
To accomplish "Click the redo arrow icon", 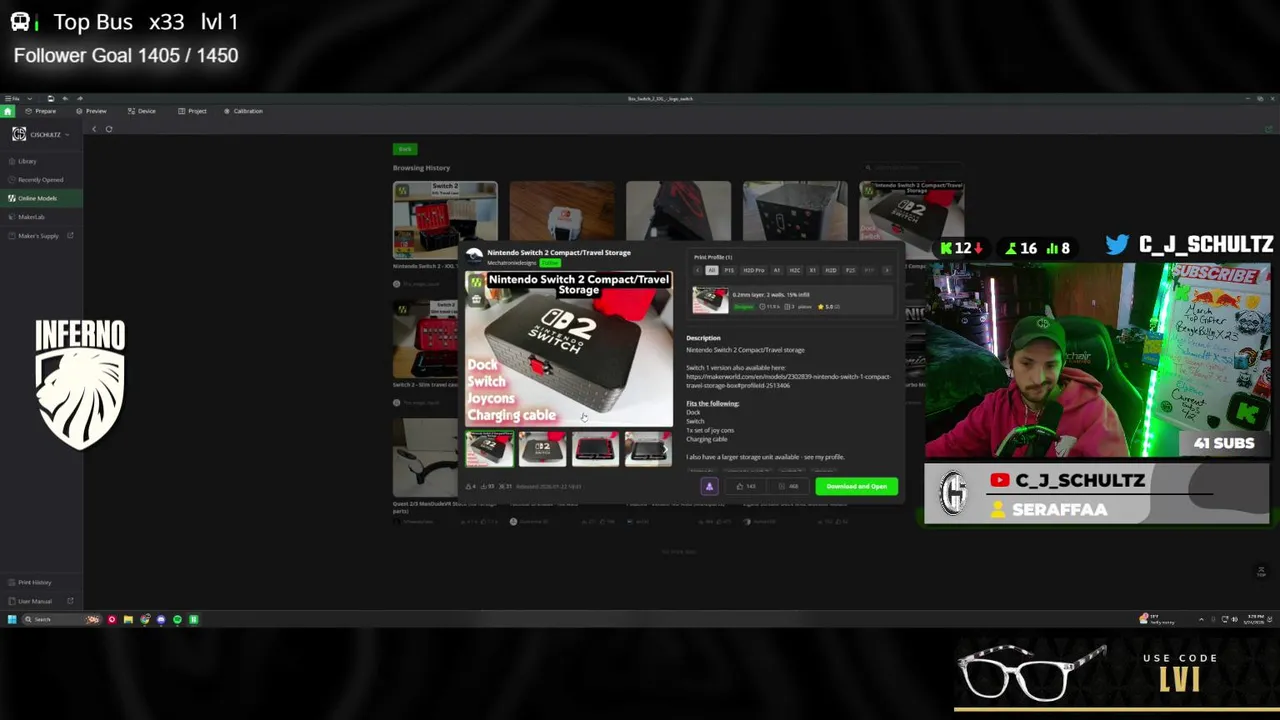I will [80, 99].
